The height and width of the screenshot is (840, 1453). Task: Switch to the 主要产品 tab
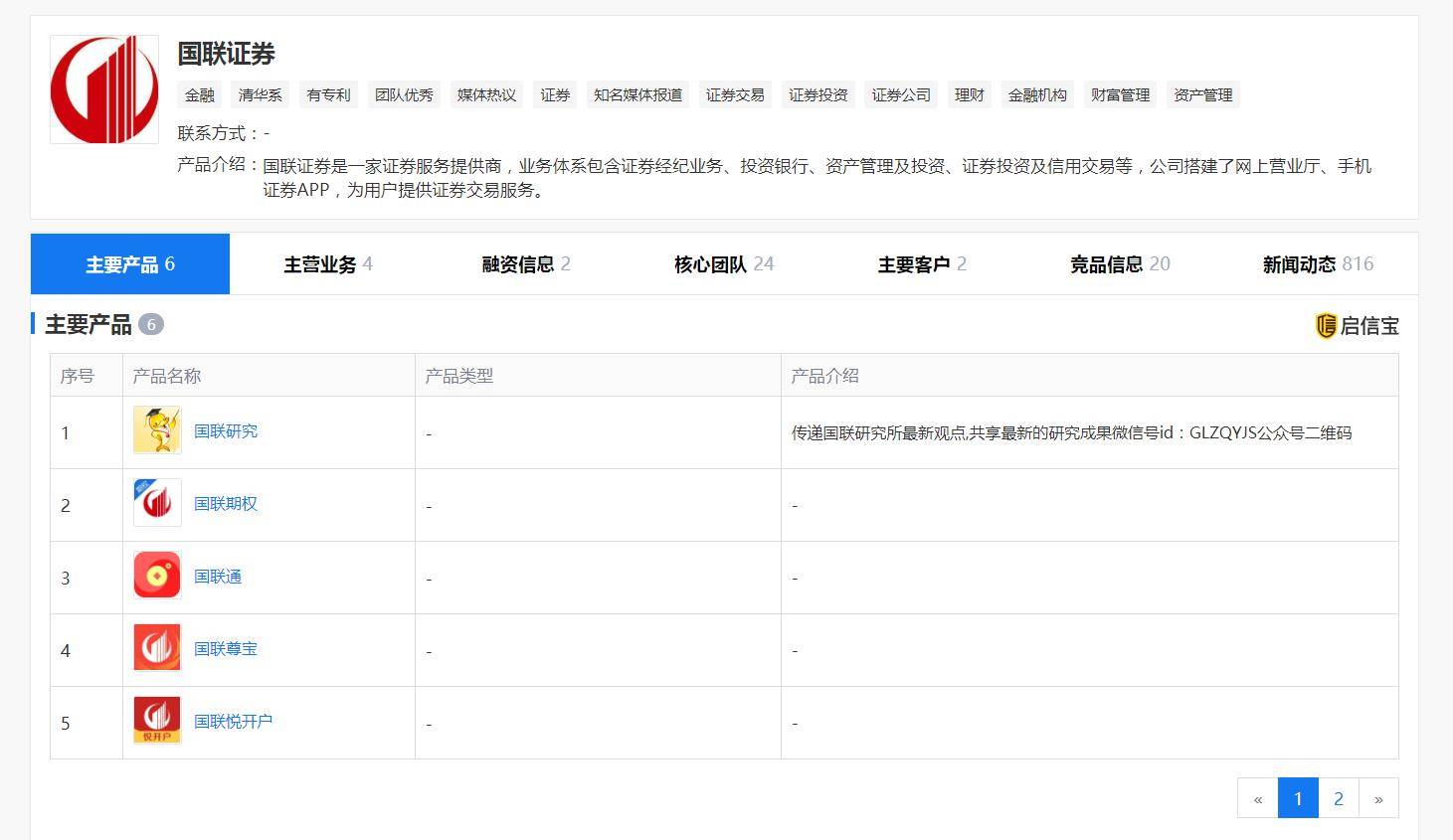point(130,264)
